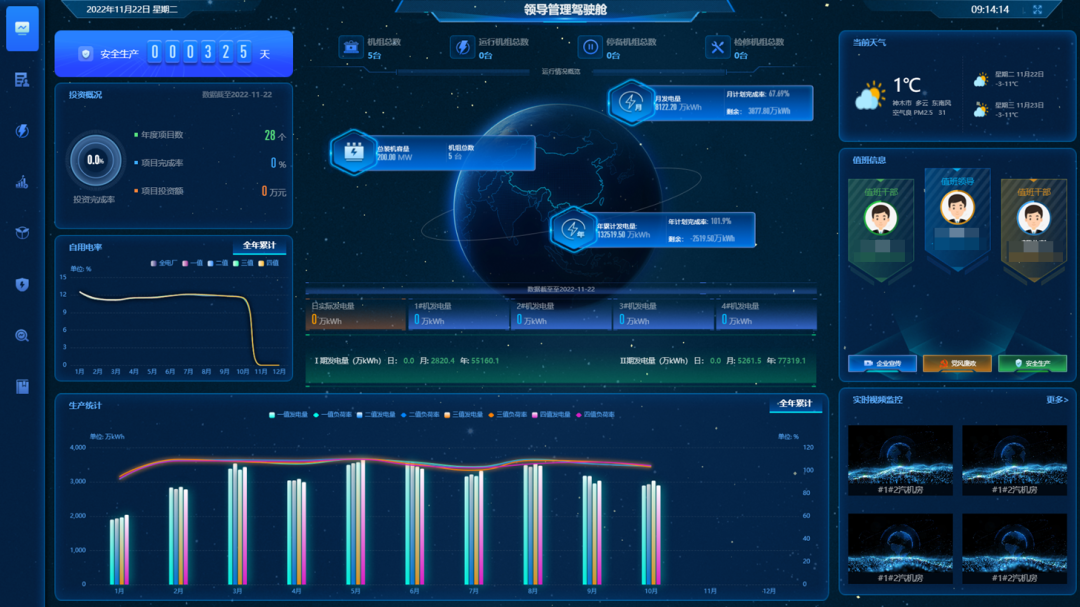Open the top-left #1#2汽机房 video thumbnail
Image resolution: width=1080 pixels, height=607 pixels.
point(900,460)
